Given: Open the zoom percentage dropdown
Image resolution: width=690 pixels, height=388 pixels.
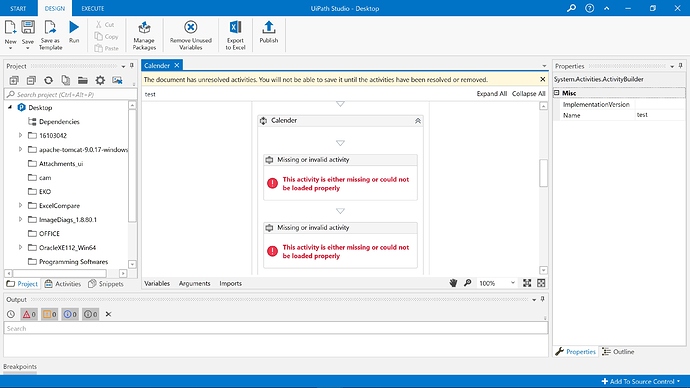Looking at the screenshot, I should click(513, 283).
